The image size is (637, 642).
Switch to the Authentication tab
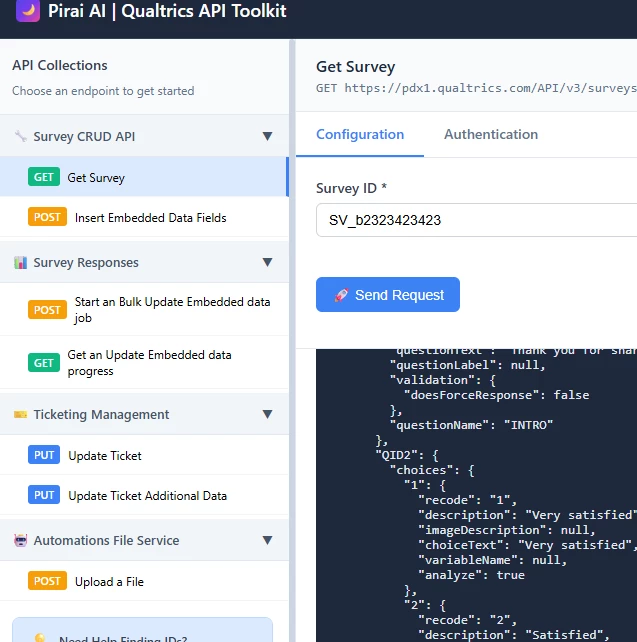[x=491, y=135]
